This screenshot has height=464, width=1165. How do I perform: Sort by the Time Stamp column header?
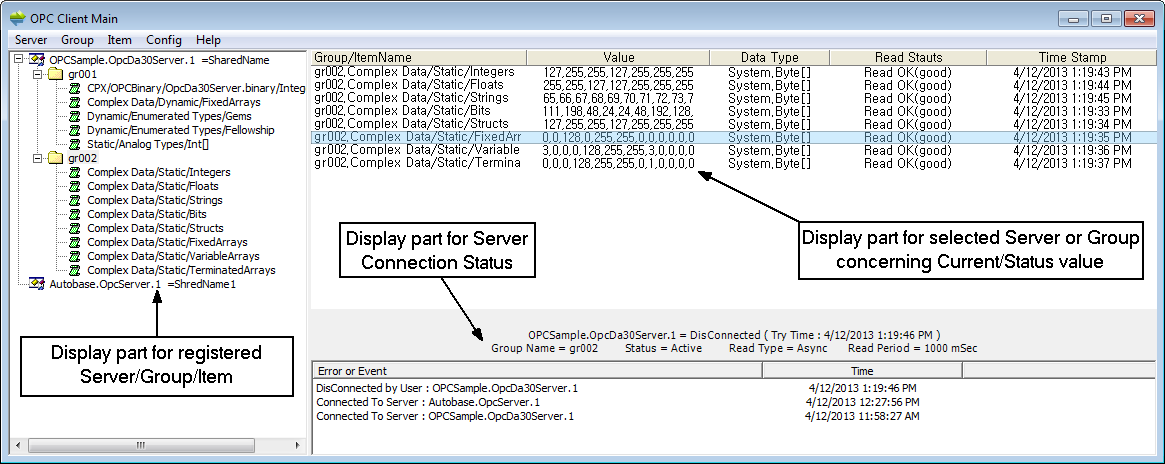[x=1071, y=58]
